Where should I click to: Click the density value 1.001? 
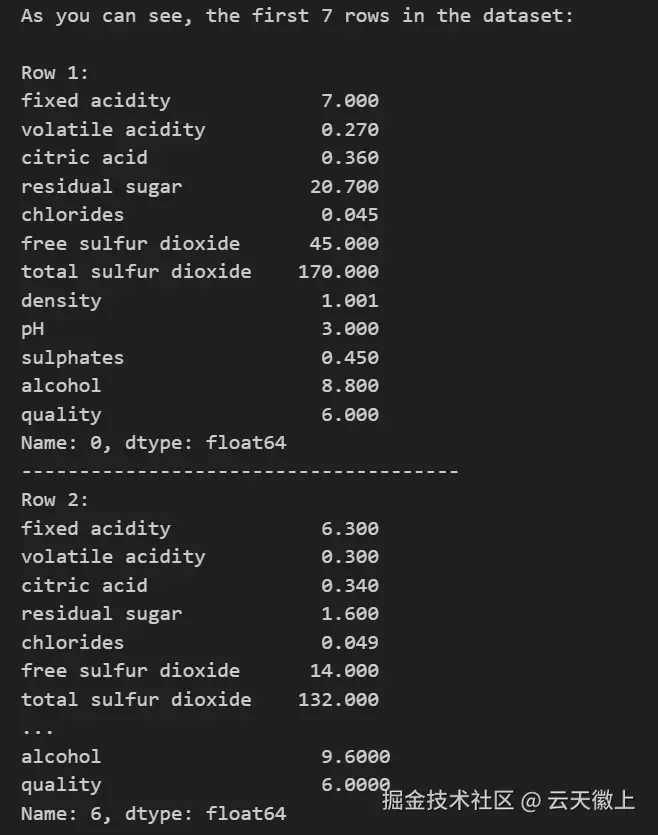(x=350, y=300)
